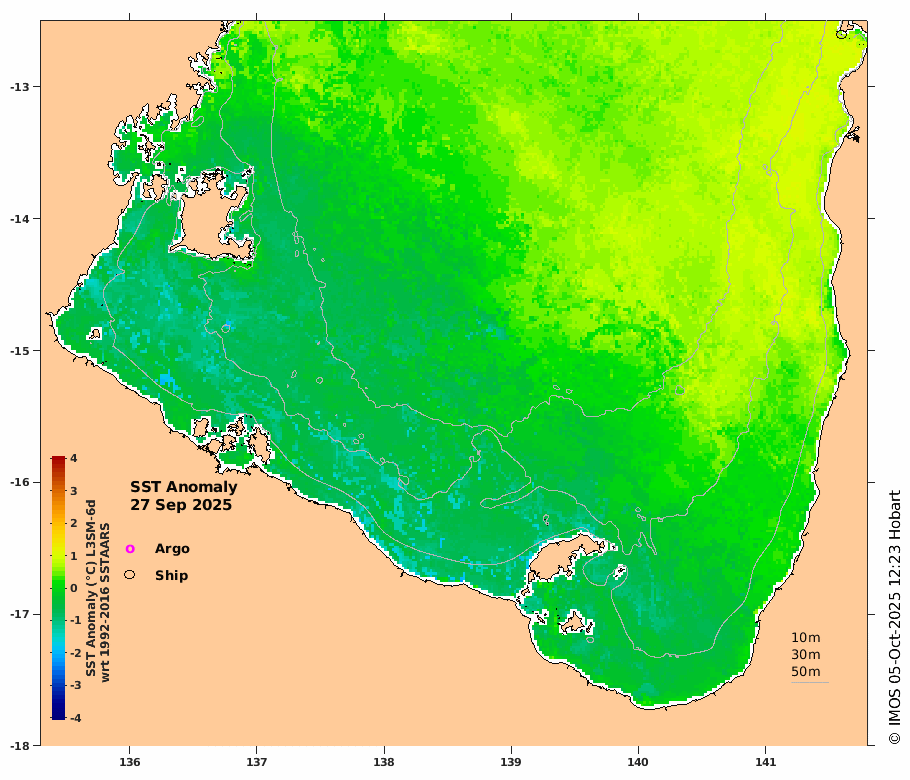Click the 50m contour sample line in legend
910x780 pixels.
810,682
